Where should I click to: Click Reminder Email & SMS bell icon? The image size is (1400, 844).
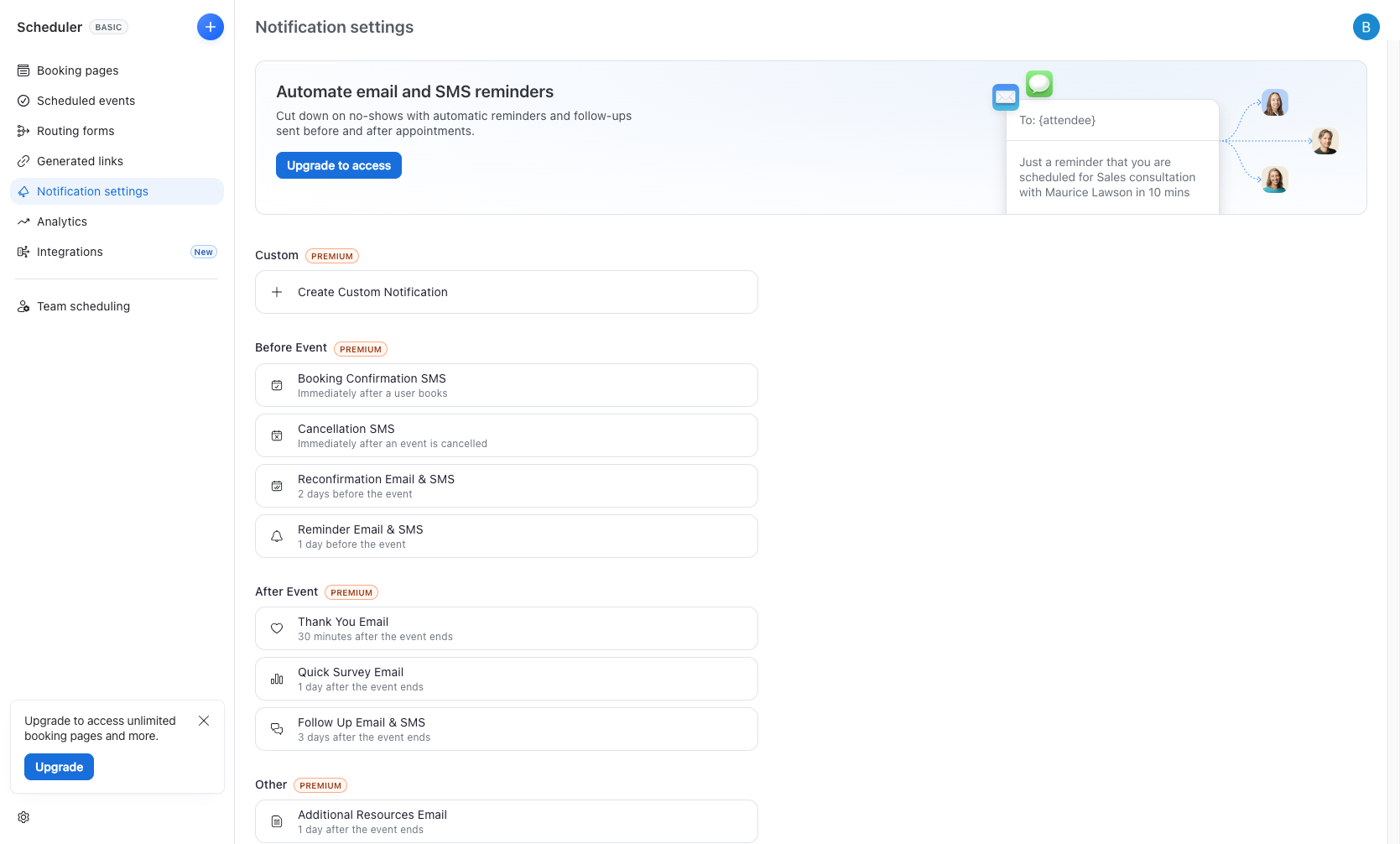pos(277,536)
